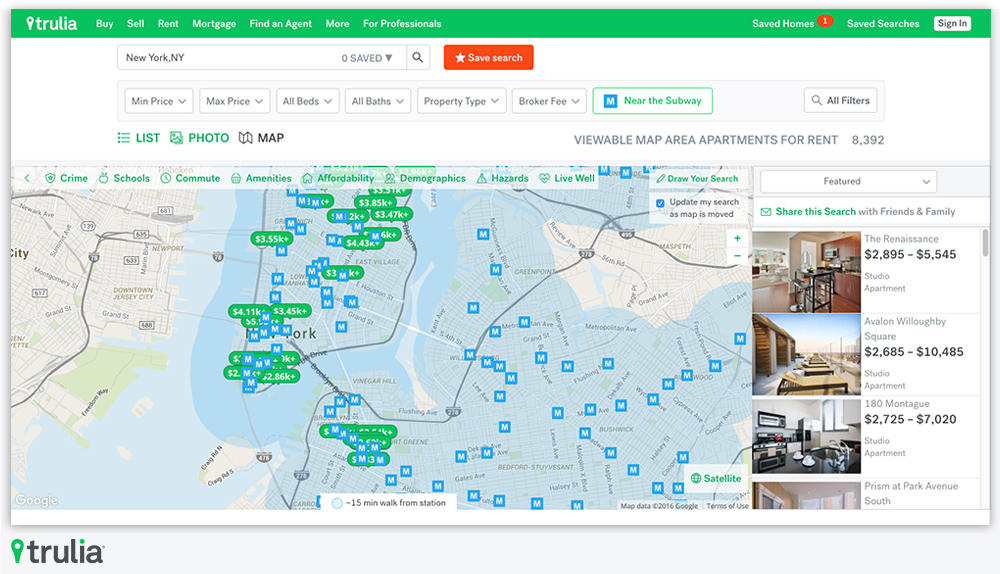Uncheck Update my search as map moved
This screenshot has width=1000, height=574.
tap(660, 203)
